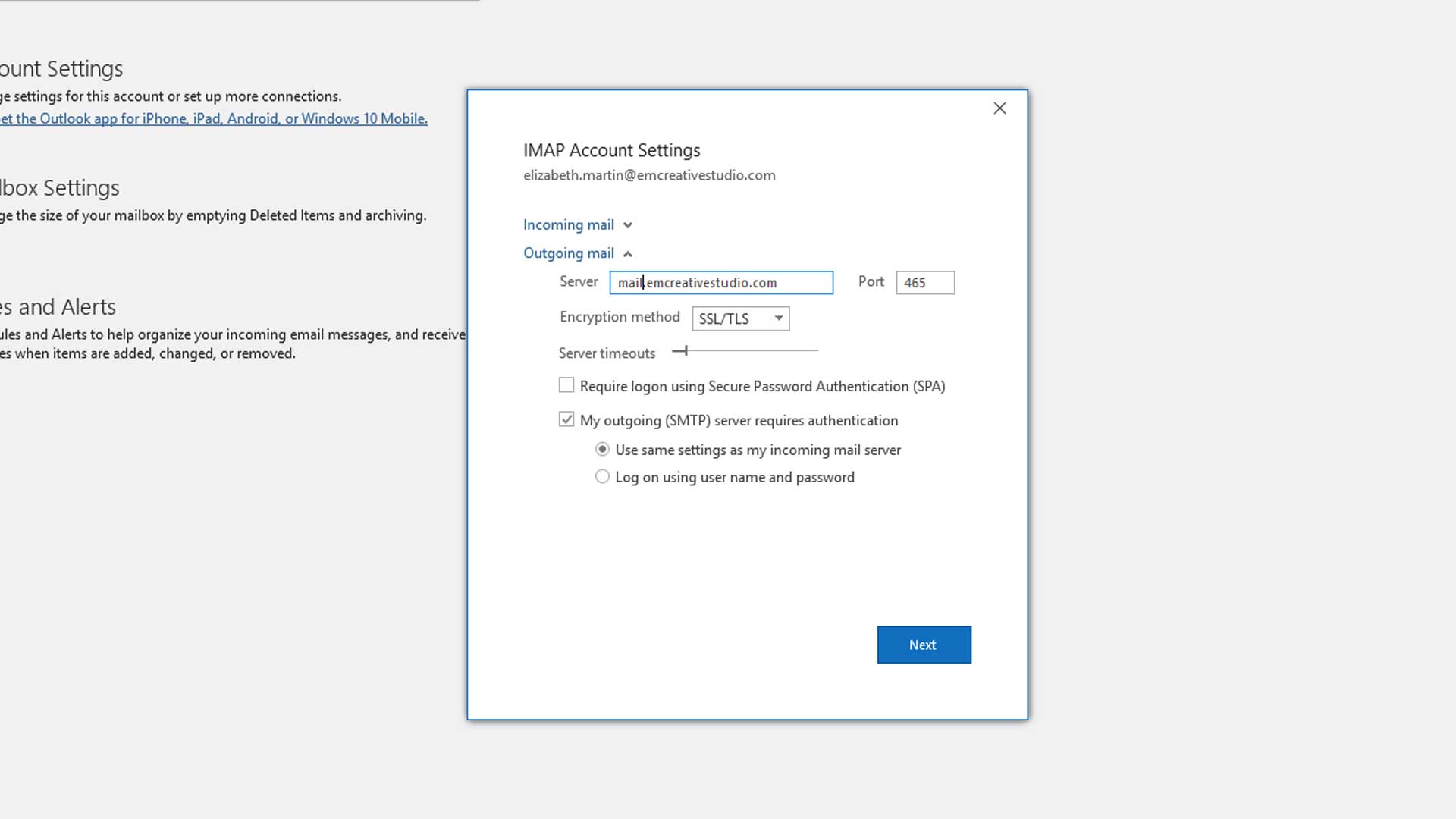Click the Mailbox Settings heading in background
The height and width of the screenshot is (819, 1456).
(60, 188)
